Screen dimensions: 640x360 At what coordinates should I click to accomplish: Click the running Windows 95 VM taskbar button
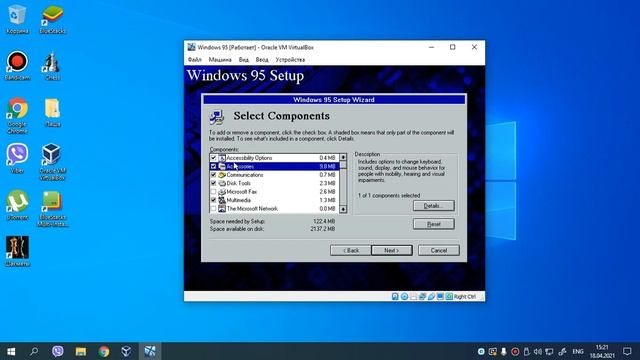[x=150, y=351]
